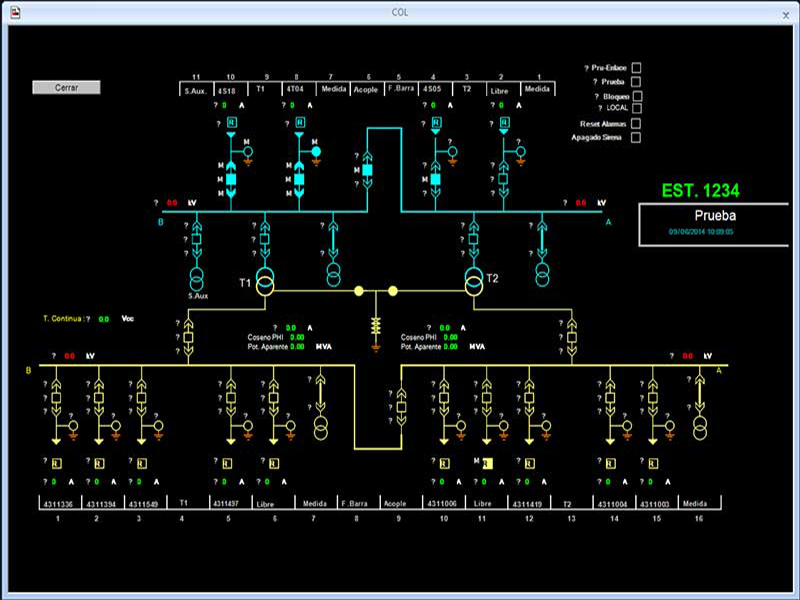This screenshot has width=800, height=600.
Task: Check the Apagado Sirena box
Action: coord(636,137)
